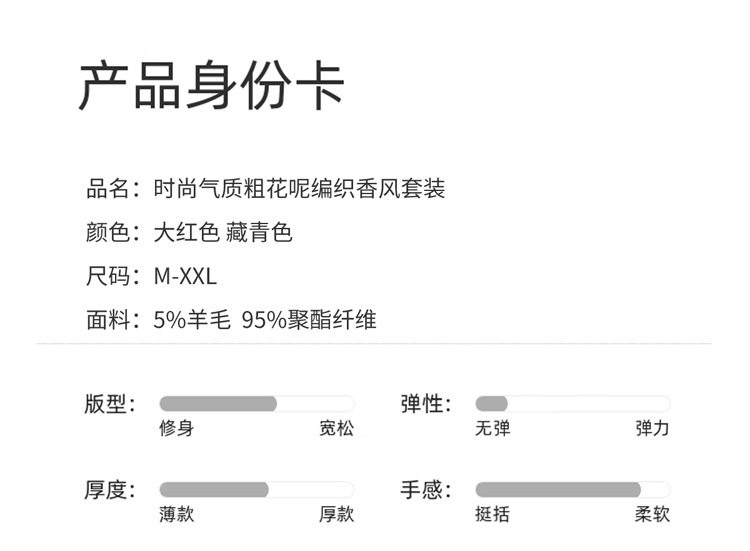Click the 弹力 label under the elasticity bar

[x=652, y=429]
